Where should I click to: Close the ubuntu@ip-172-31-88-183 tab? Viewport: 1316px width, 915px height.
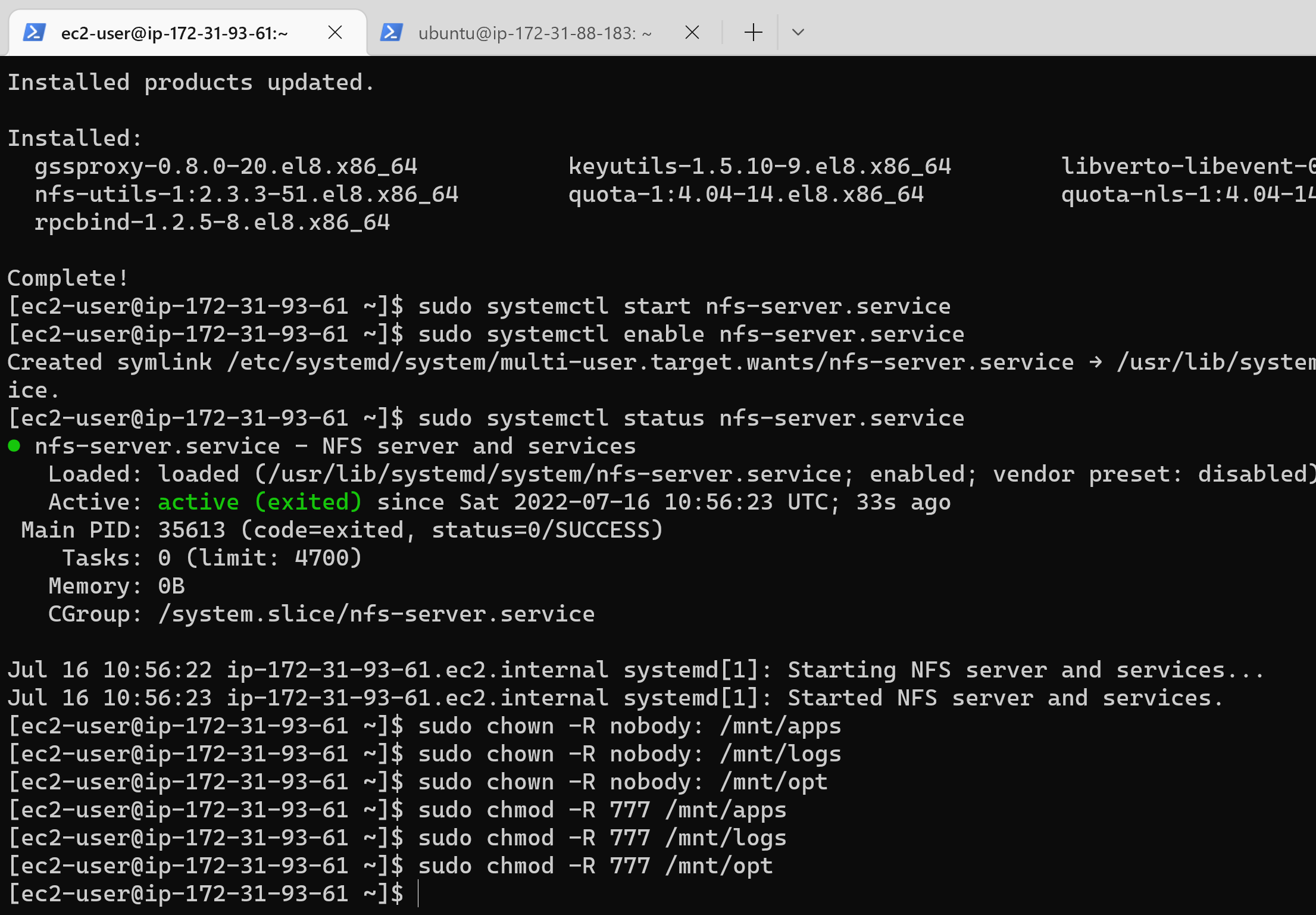point(692,32)
